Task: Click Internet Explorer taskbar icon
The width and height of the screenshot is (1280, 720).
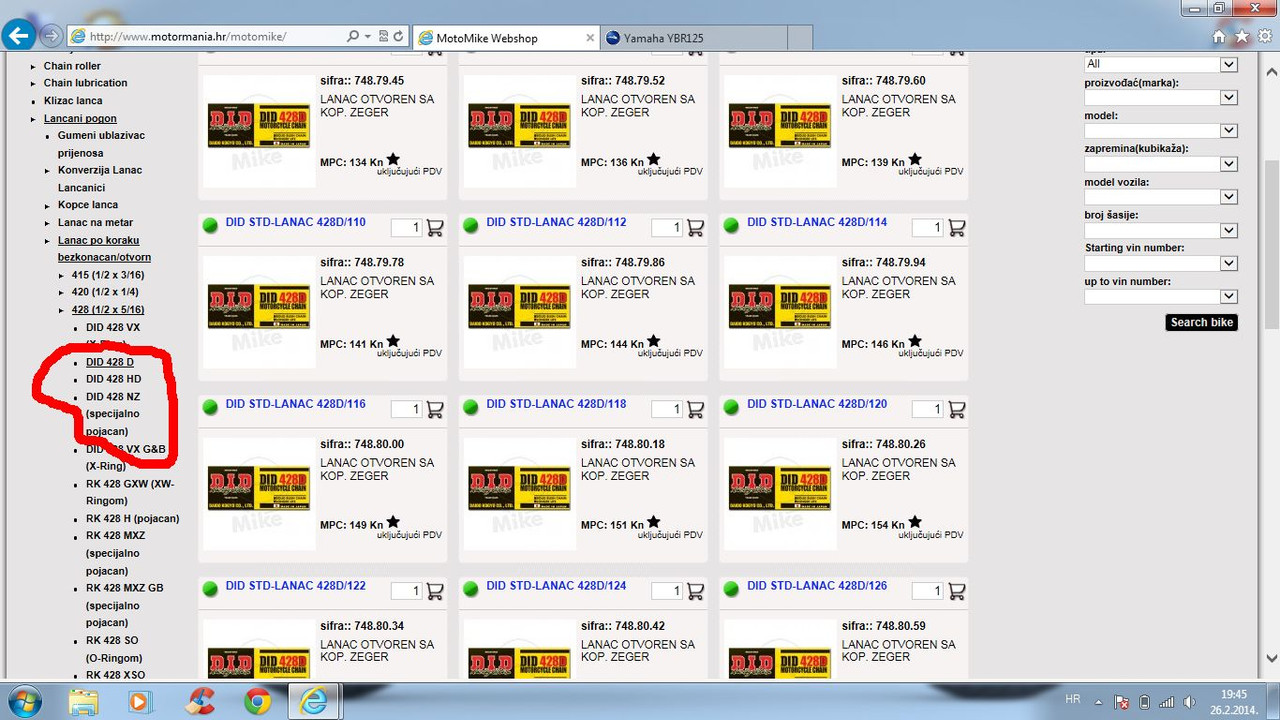Action: click(x=314, y=701)
